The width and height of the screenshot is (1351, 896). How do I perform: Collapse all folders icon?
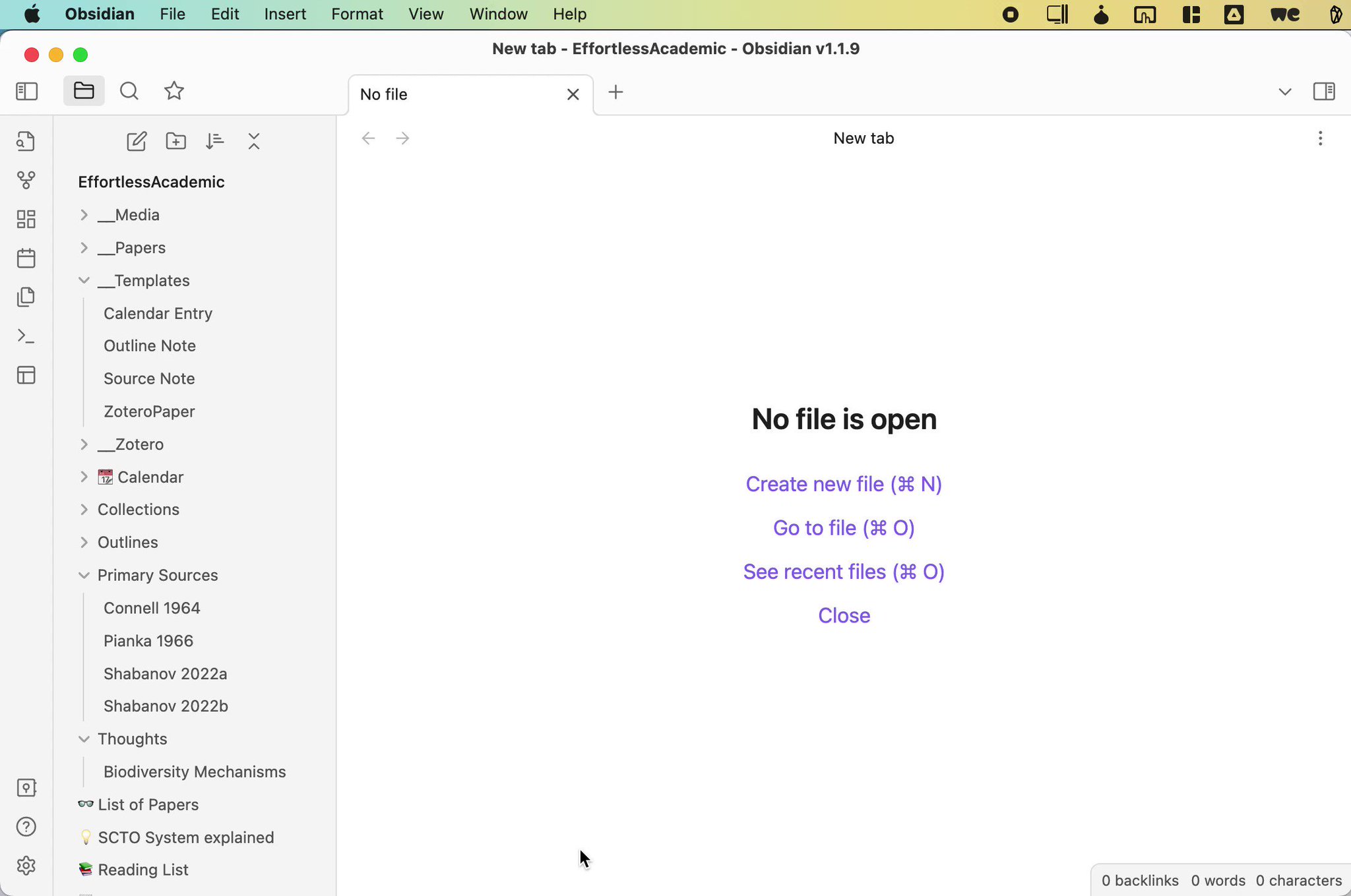pyautogui.click(x=254, y=141)
